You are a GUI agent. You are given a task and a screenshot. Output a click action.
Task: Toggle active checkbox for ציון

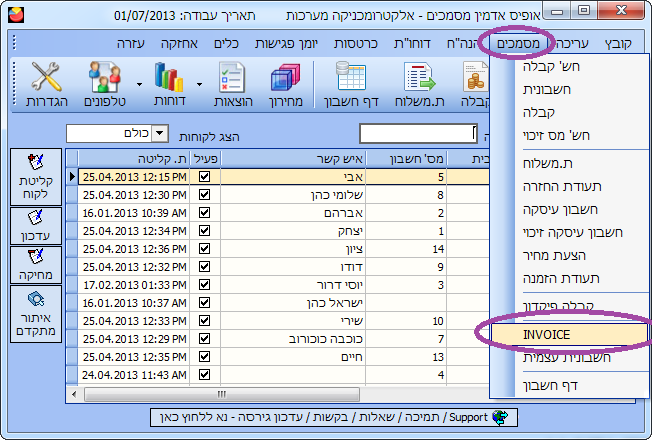click(x=205, y=248)
